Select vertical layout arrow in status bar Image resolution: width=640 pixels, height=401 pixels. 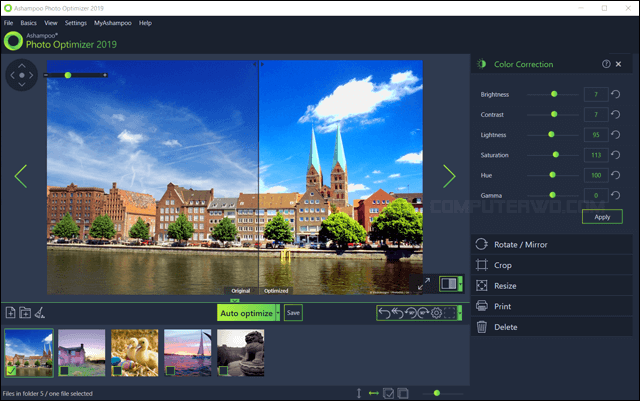point(359,393)
